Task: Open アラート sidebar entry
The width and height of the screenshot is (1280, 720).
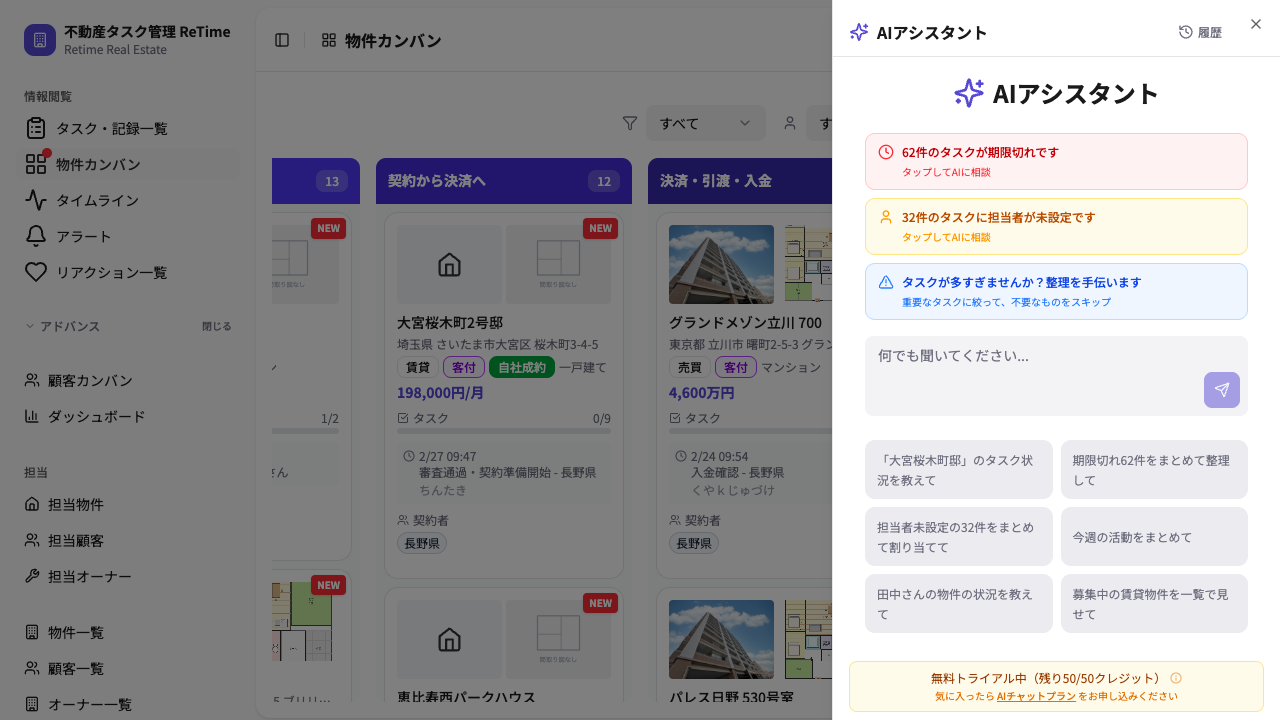Action: pyautogui.click(x=128, y=236)
